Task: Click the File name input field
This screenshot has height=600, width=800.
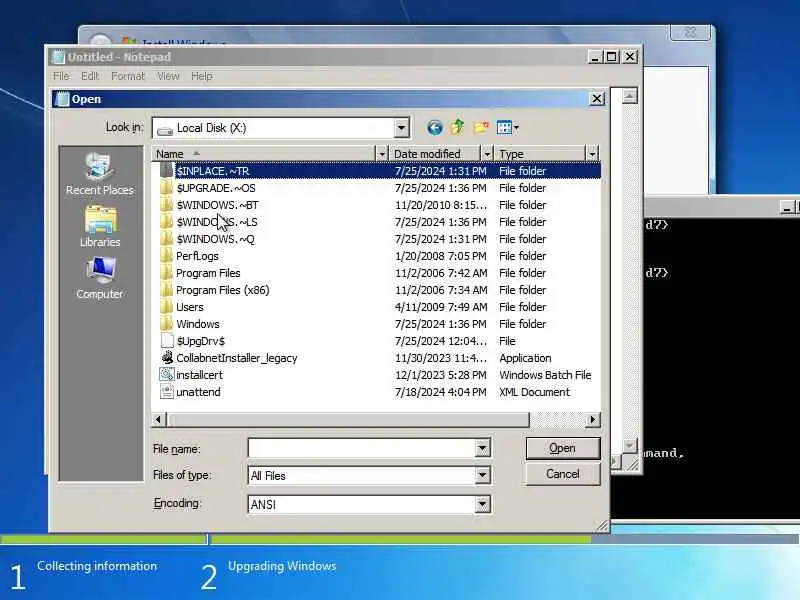Action: tap(362, 448)
